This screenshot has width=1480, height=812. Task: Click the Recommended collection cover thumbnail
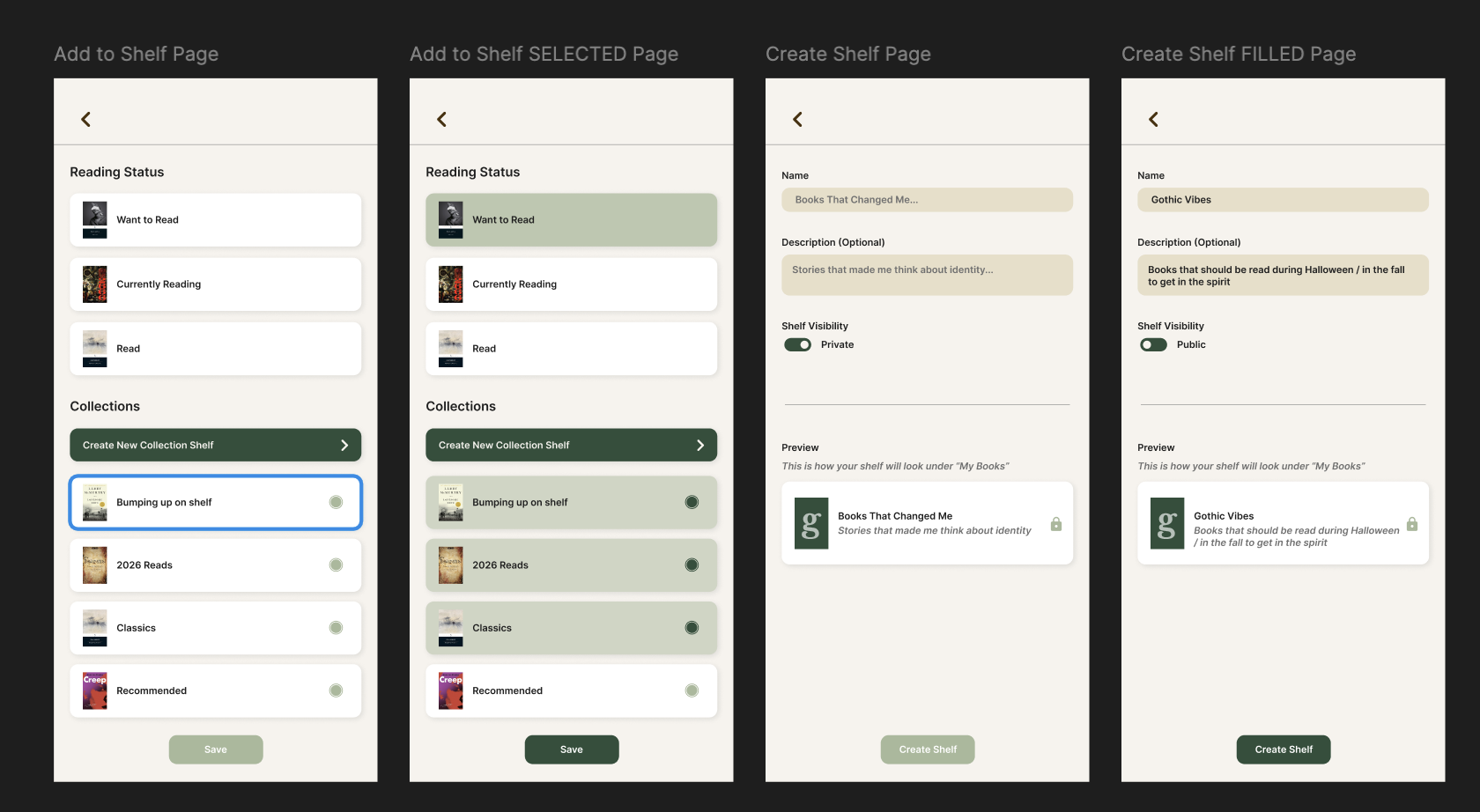[x=94, y=690]
